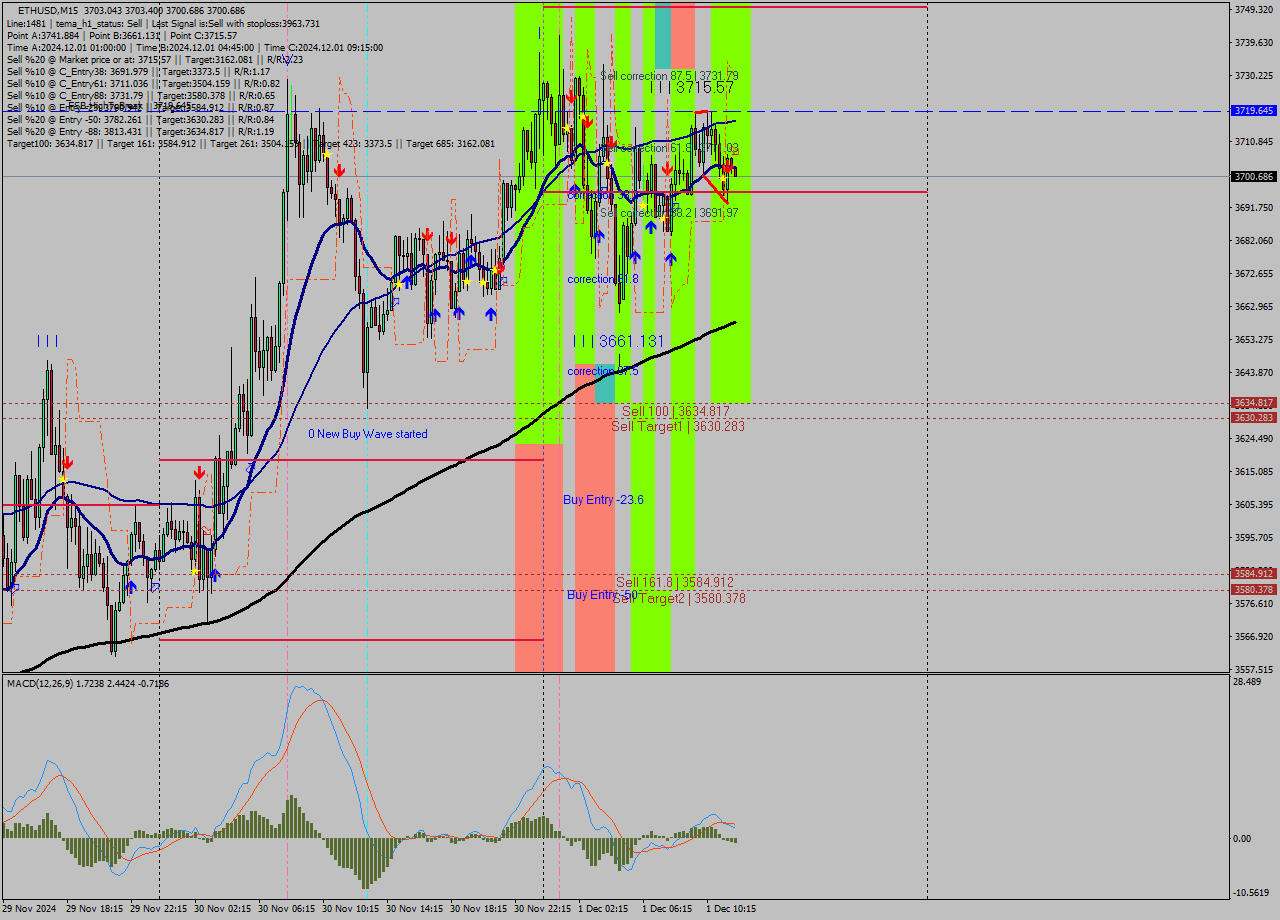Click the '30 Nov 22:15' time axis label
This screenshot has width=1280, height=920.
pos(543,909)
